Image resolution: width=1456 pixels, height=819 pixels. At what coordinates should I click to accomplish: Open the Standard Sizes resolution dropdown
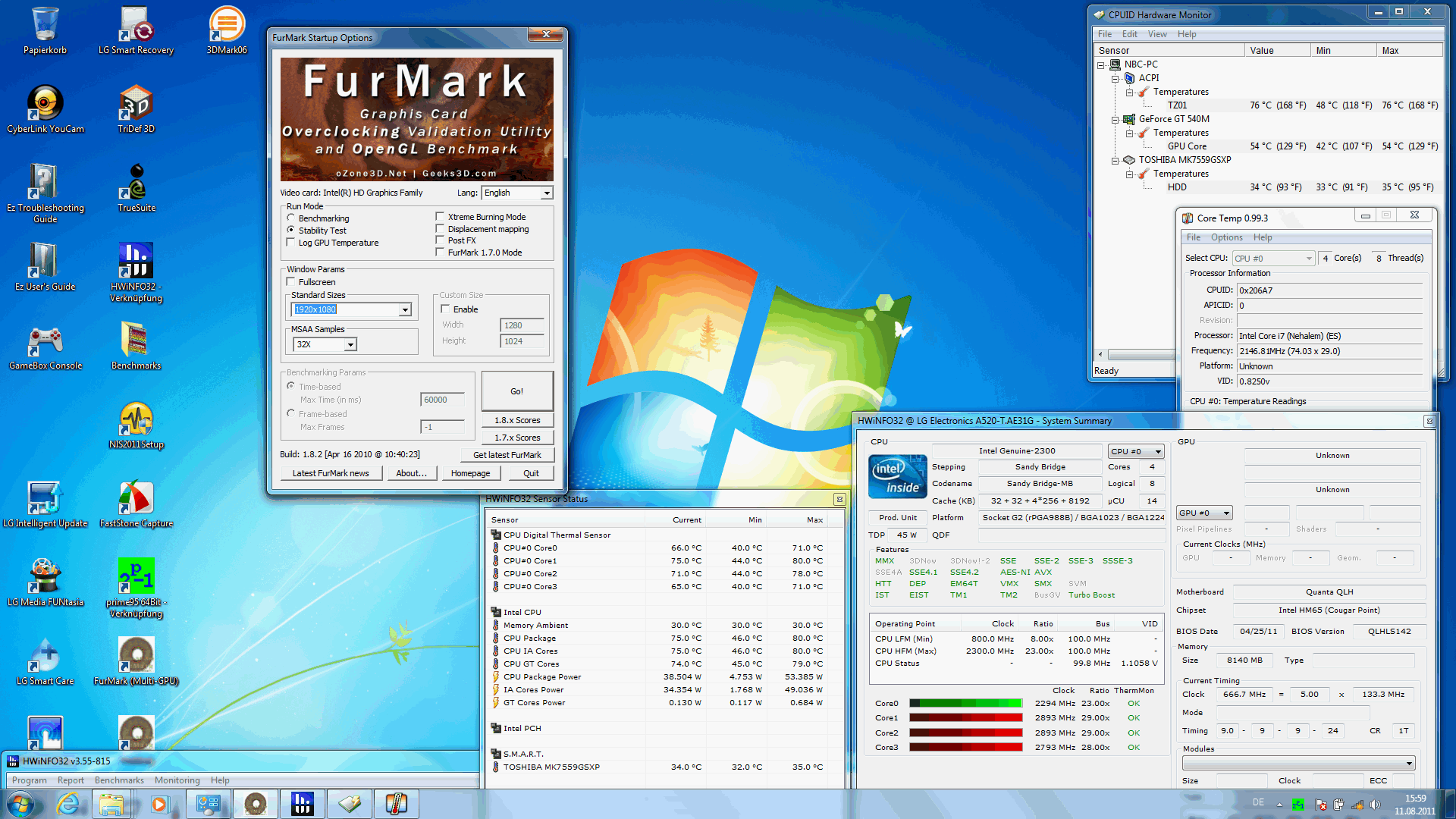click(x=405, y=309)
